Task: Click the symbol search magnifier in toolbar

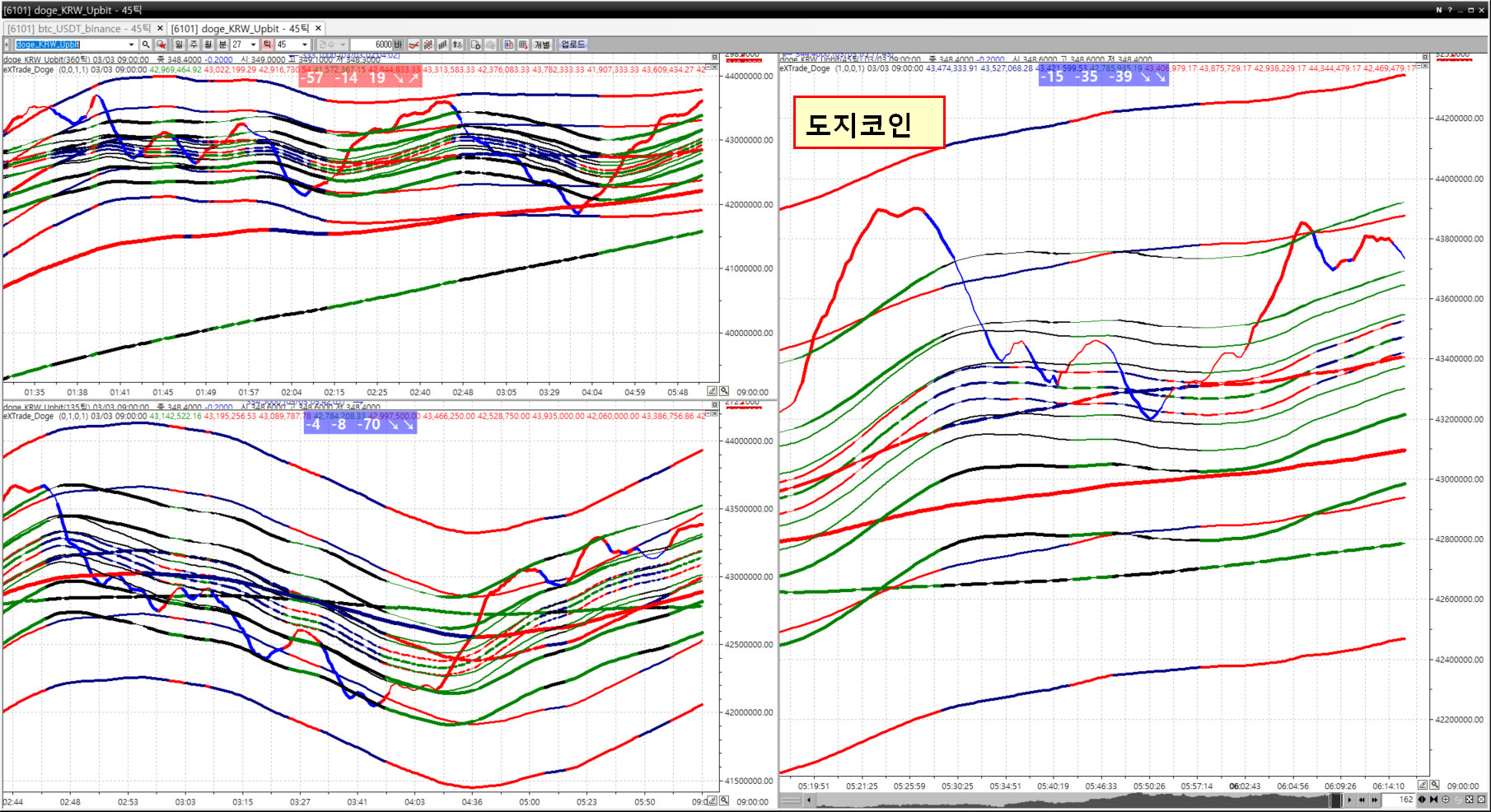Action: coord(146,44)
